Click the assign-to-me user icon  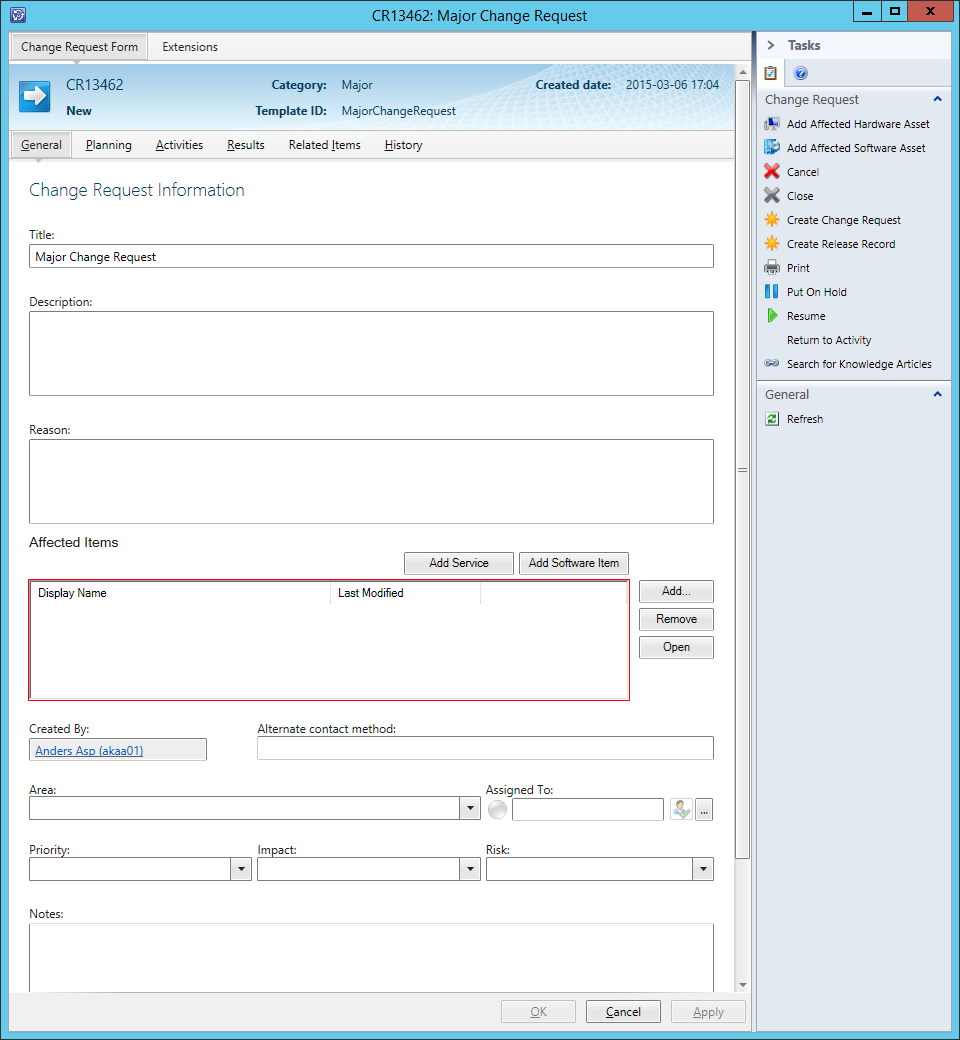(x=681, y=809)
